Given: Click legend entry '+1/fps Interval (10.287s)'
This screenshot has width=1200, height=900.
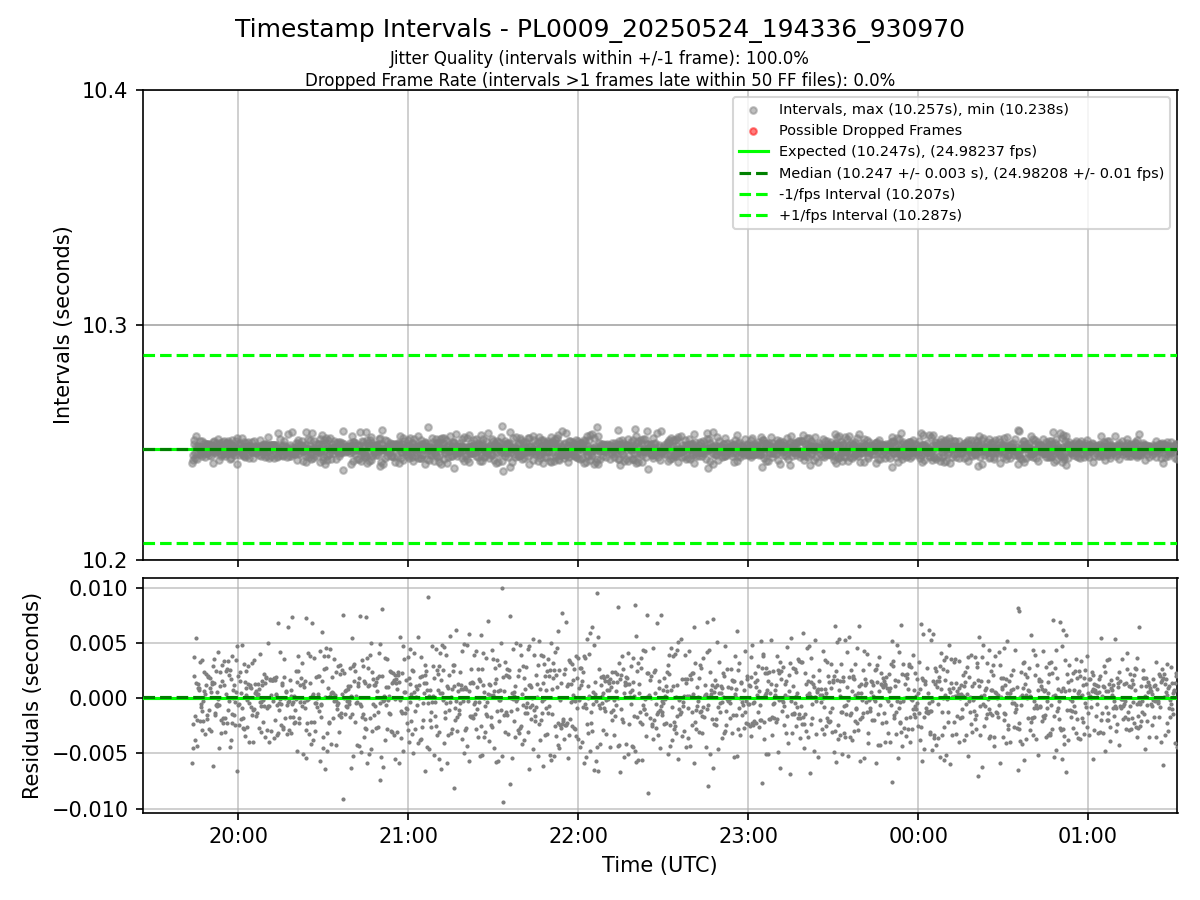Looking at the screenshot, I should point(870,215).
